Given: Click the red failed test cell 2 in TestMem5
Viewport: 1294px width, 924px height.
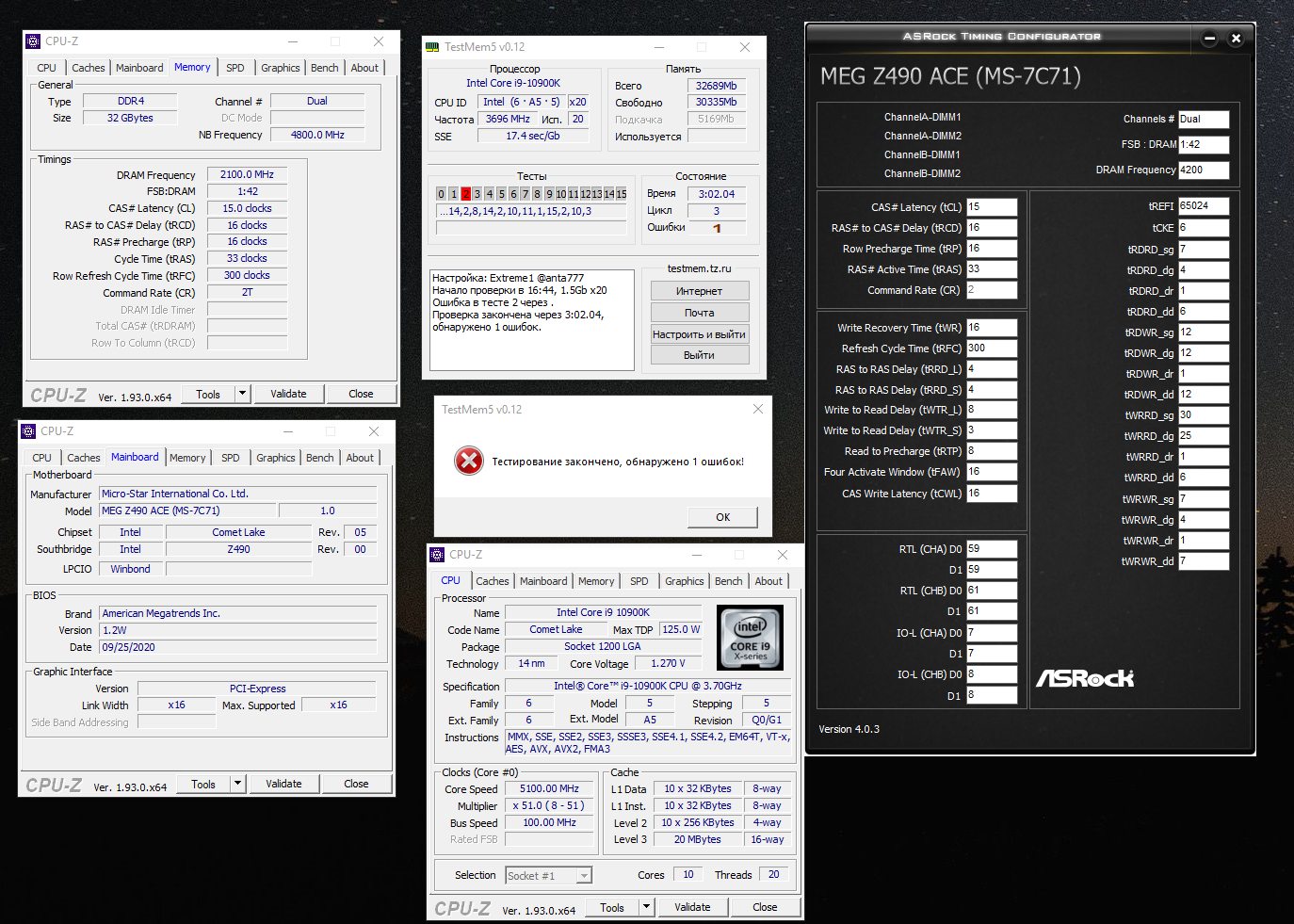Looking at the screenshot, I should pos(465,194).
